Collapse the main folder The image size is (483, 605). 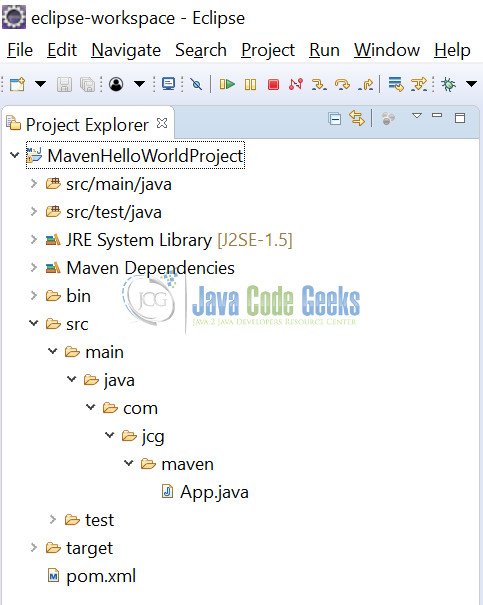tap(53, 351)
